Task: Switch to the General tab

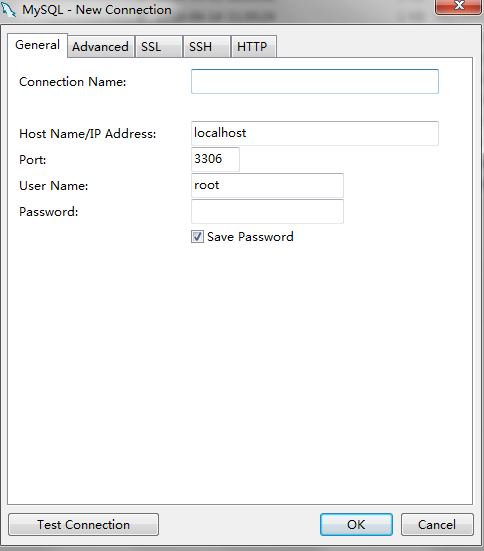Action: (x=37, y=45)
